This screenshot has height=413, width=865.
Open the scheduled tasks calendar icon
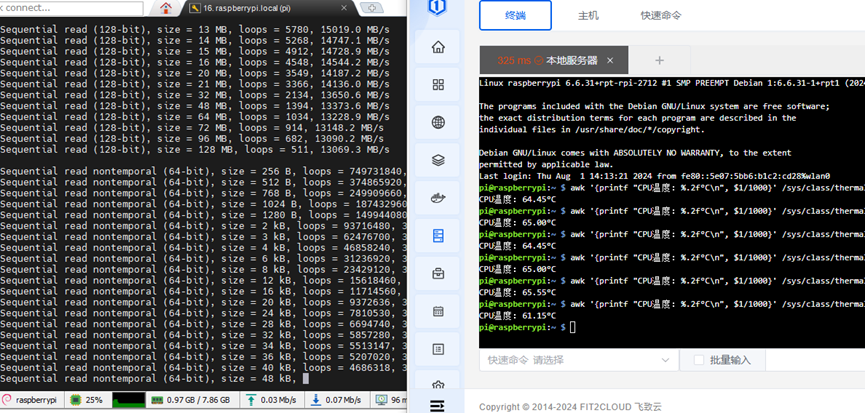438,311
